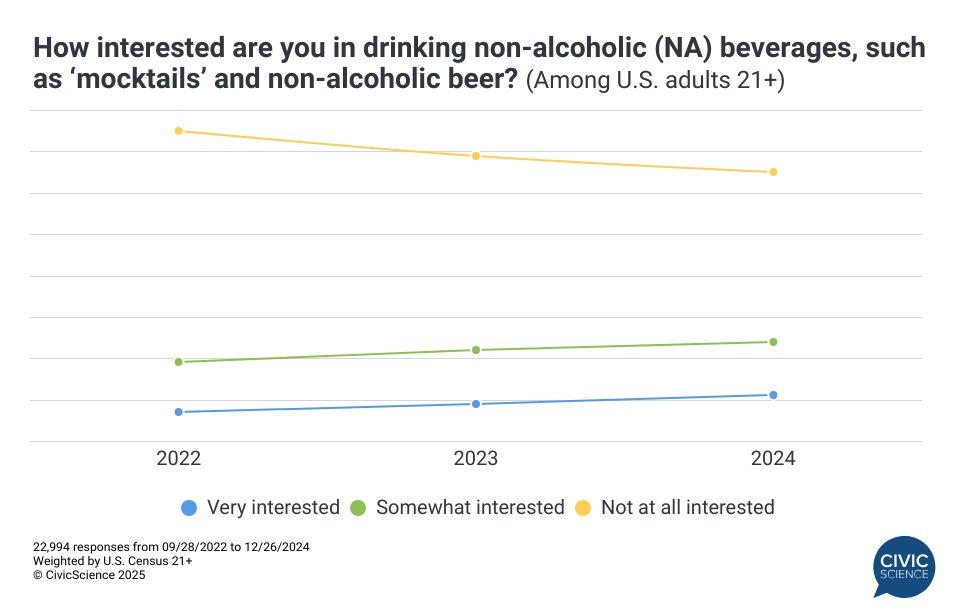This screenshot has width=966, height=616.
Task: Toggle the Very interested legend label
Action: [273, 508]
